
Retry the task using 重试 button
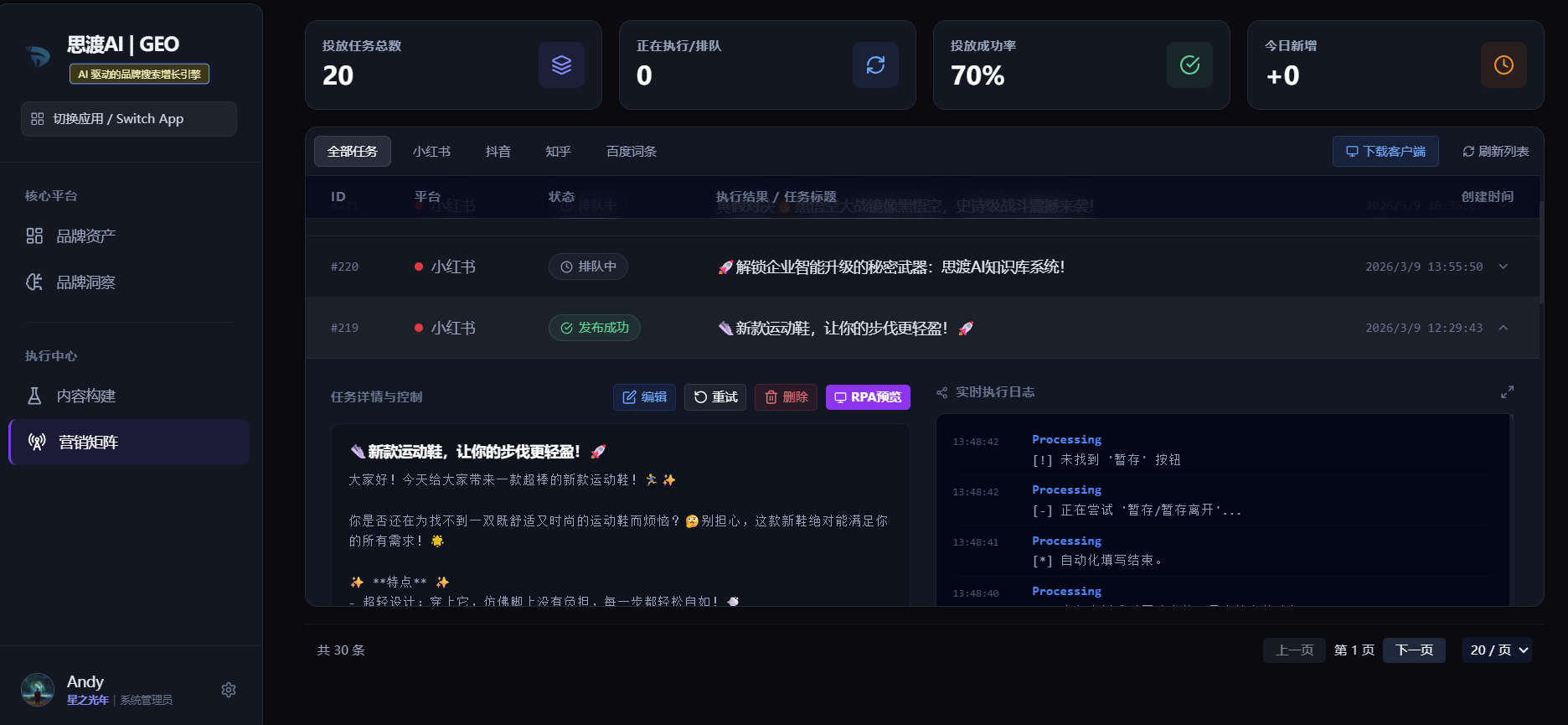point(715,397)
